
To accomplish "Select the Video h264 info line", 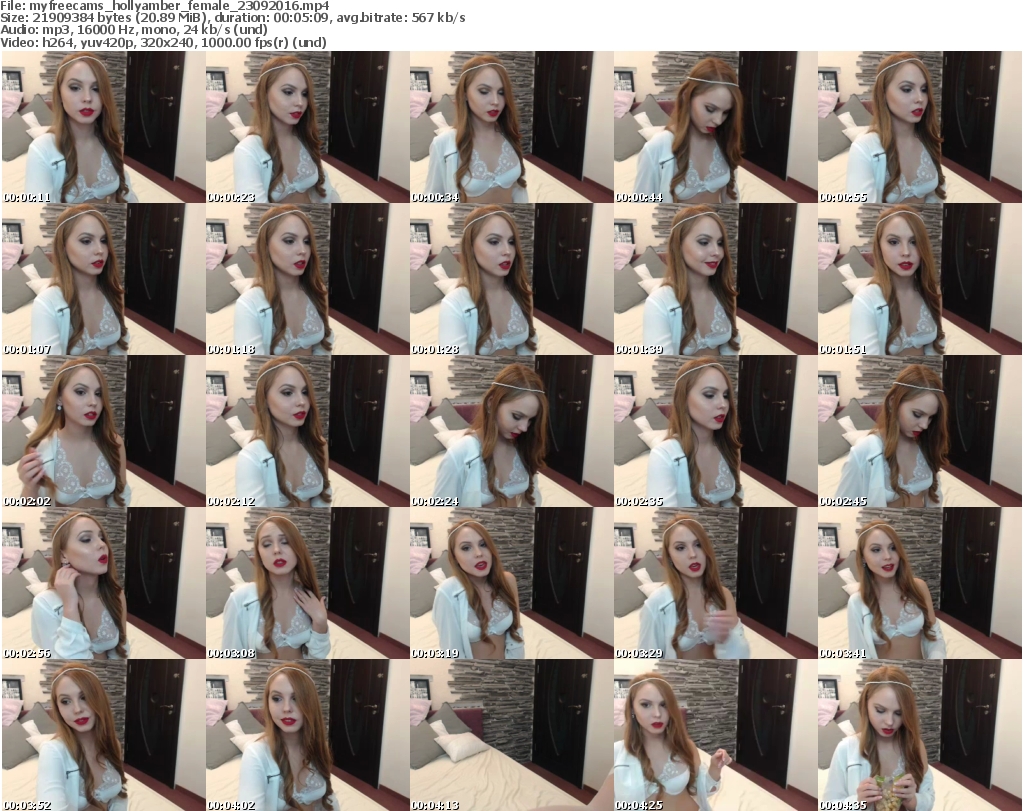I will pyautogui.click(x=163, y=42).
